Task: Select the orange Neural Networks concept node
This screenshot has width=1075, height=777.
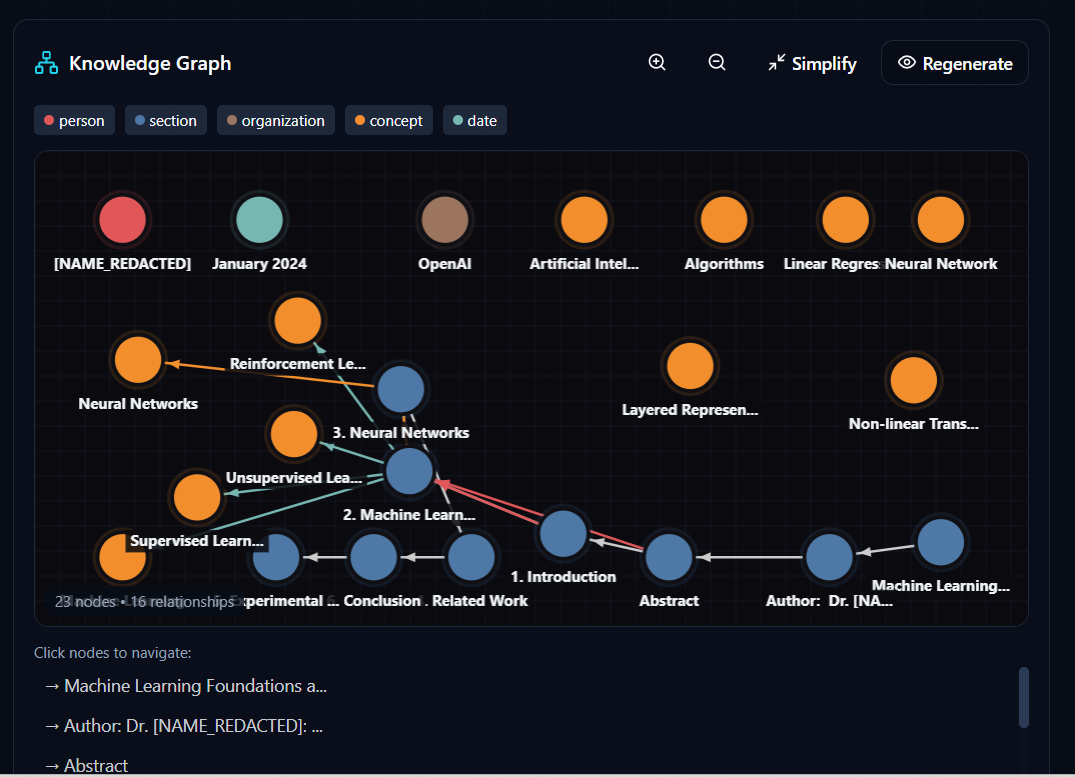Action: coord(138,359)
